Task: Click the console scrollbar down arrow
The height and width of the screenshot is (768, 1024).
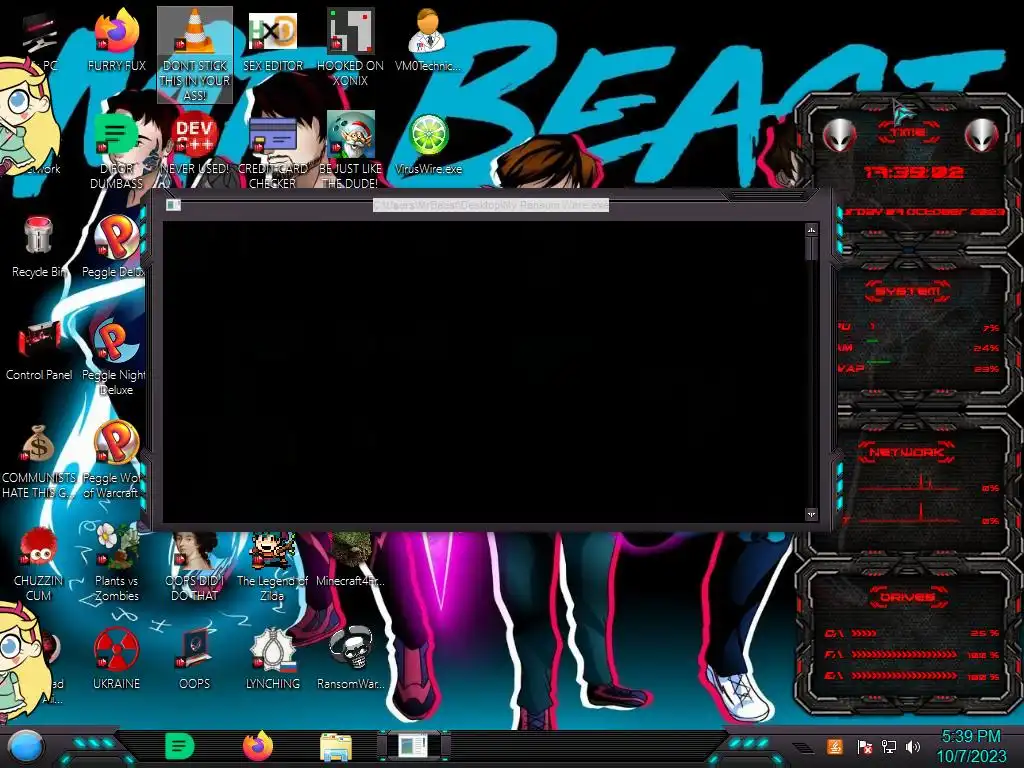Action: (811, 515)
